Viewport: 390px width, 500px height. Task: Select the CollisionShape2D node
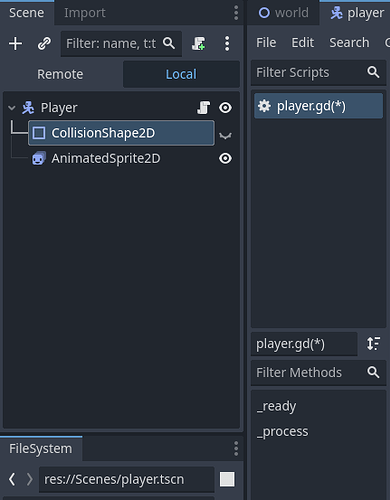[121, 133]
